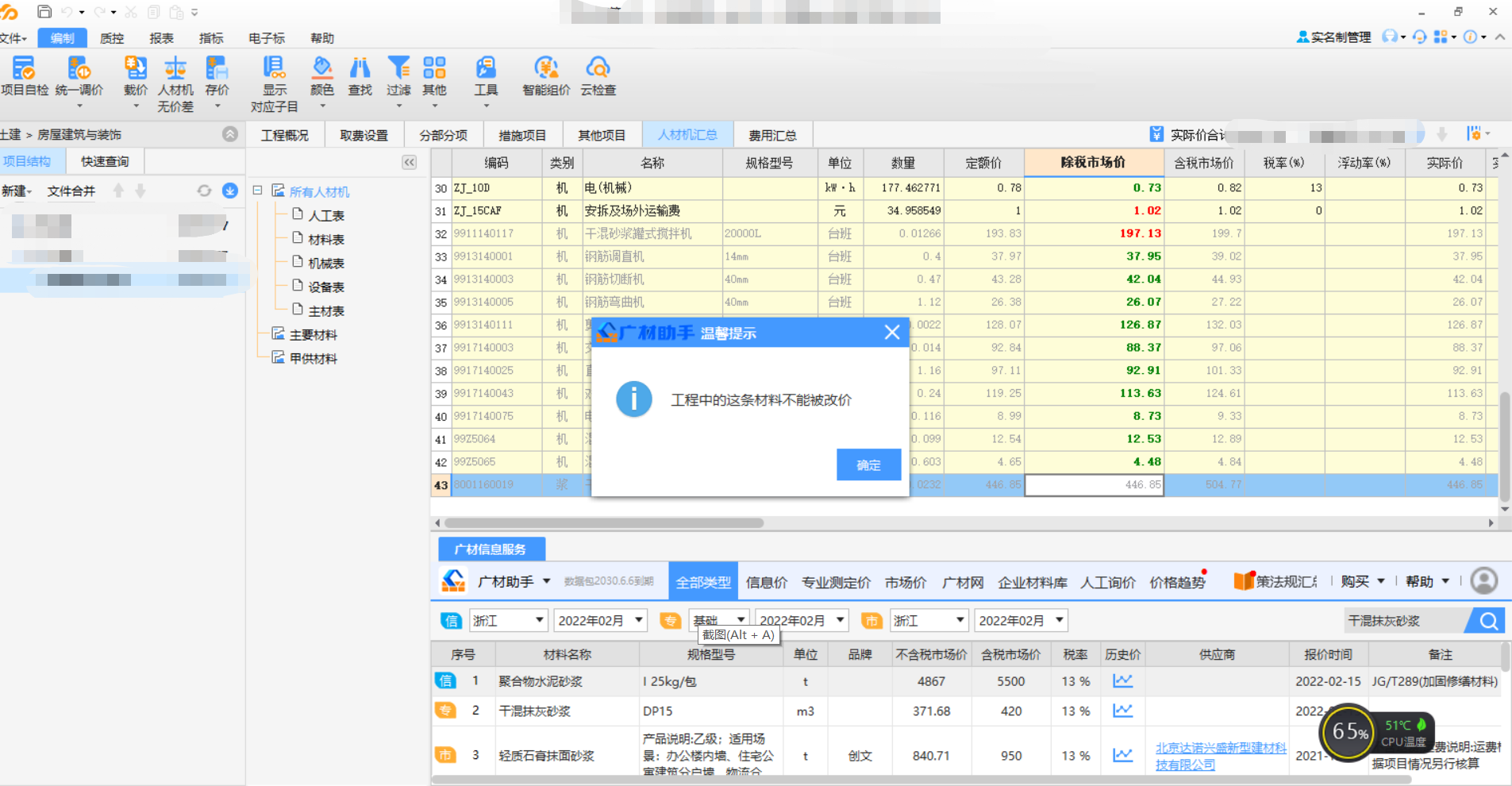Open the 帮助 dropdown in 广材助手
This screenshot has height=786, width=1512.
click(x=1427, y=582)
